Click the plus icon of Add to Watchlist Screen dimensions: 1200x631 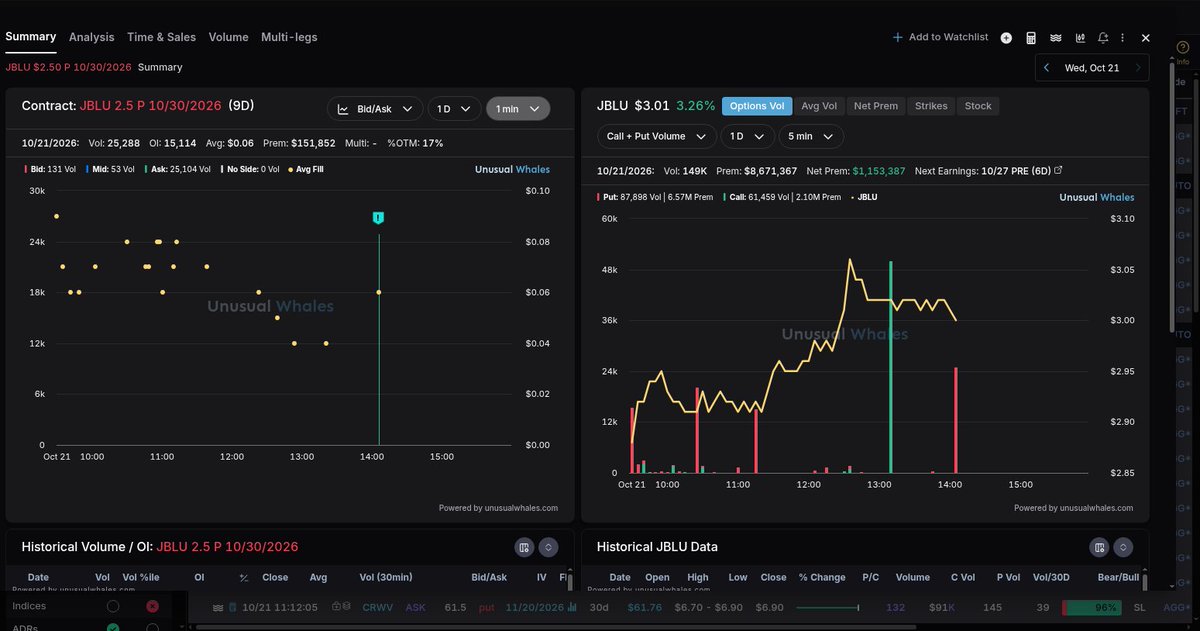pos(897,37)
